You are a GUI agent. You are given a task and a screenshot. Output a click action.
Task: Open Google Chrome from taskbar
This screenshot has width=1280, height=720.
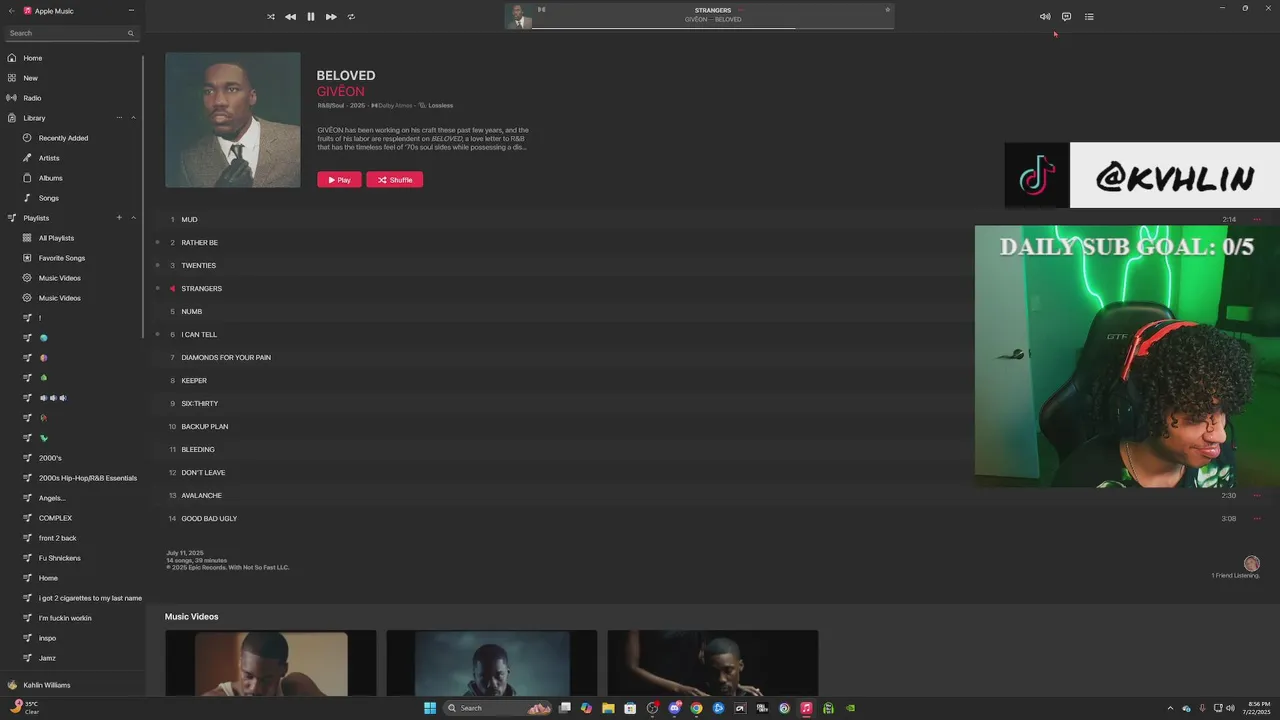[x=696, y=708]
